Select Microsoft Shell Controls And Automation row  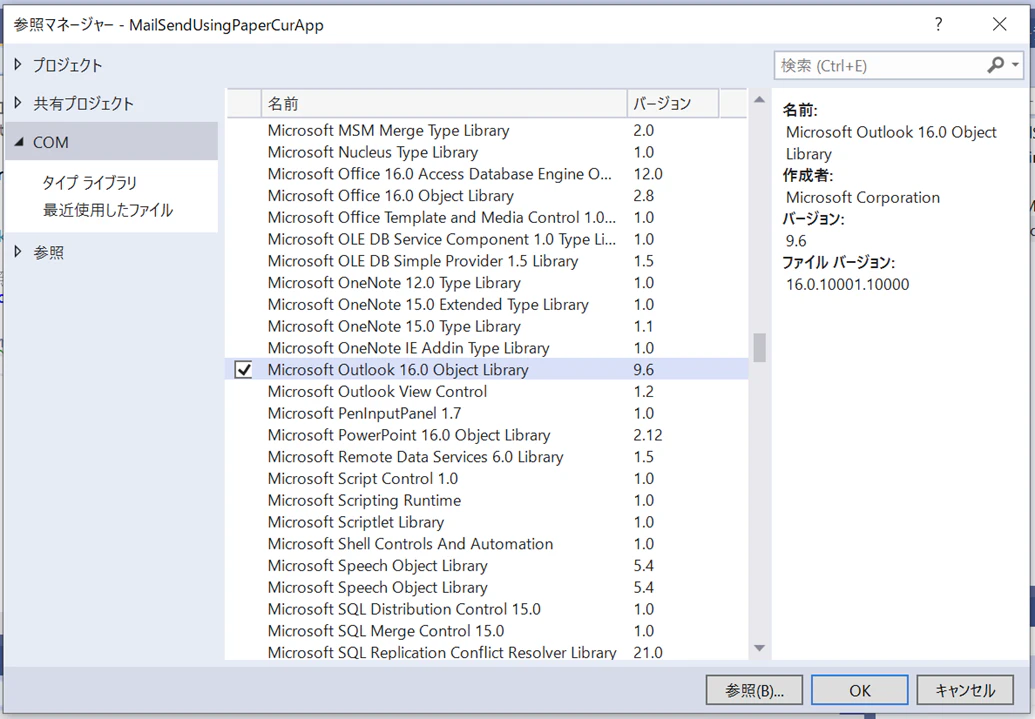(x=486, y=544)
